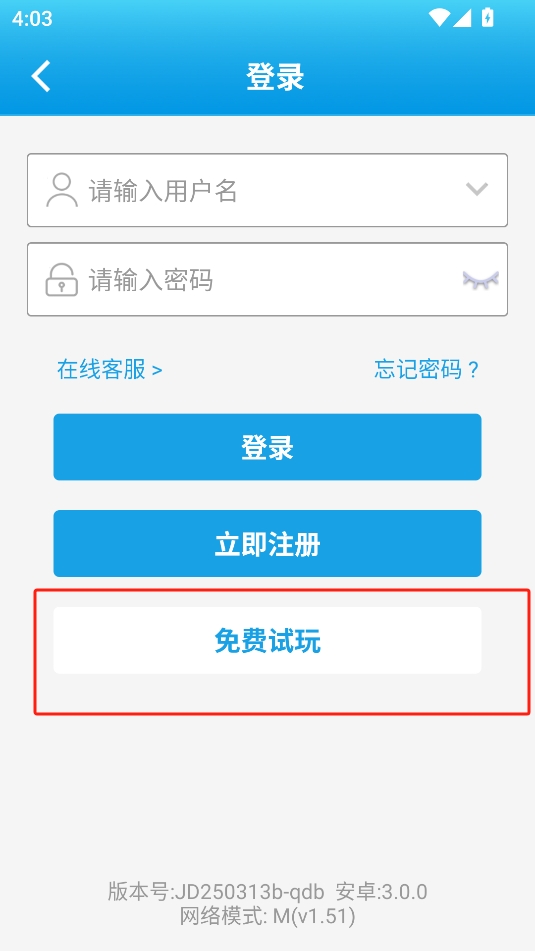Tap the 4:03 clock in status bar

(x=32, y=19)
